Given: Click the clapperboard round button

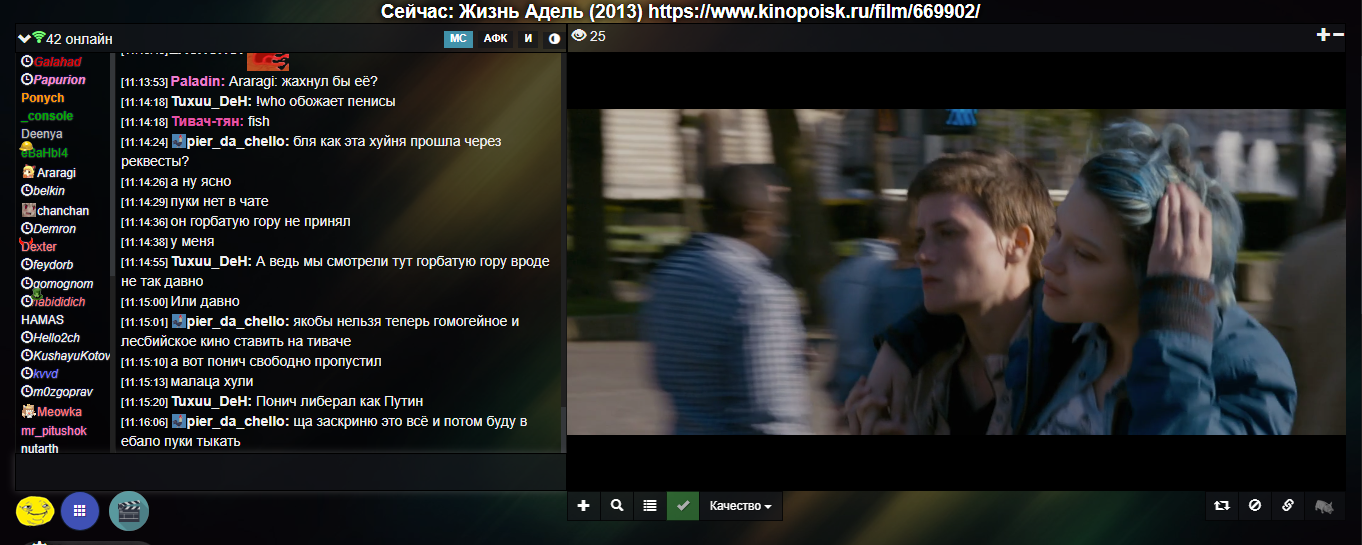Looking at the screenshot, I should (129, 511).
